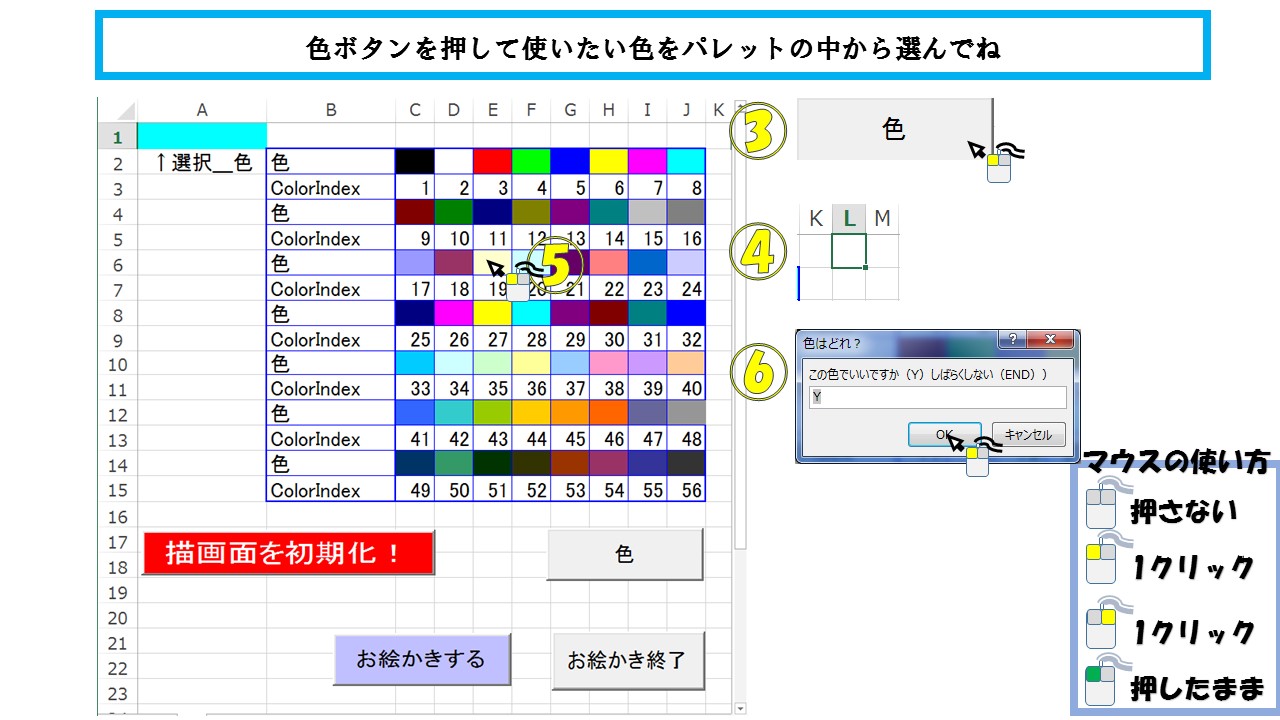Image resolution: width=1280 pixels, height=720 pixels.
Task: Confirm the 色はどれ？ dialog with OK
Action: click(x=945, y=434)
